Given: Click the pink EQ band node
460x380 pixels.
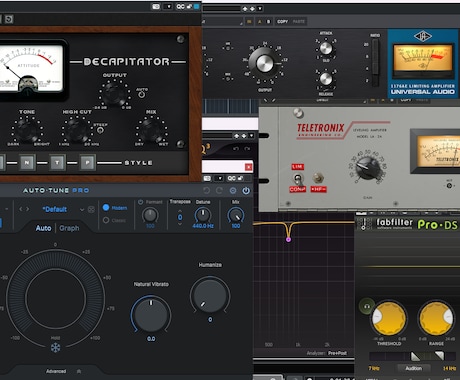Looking at the screenshot, I should pos(288,239).
